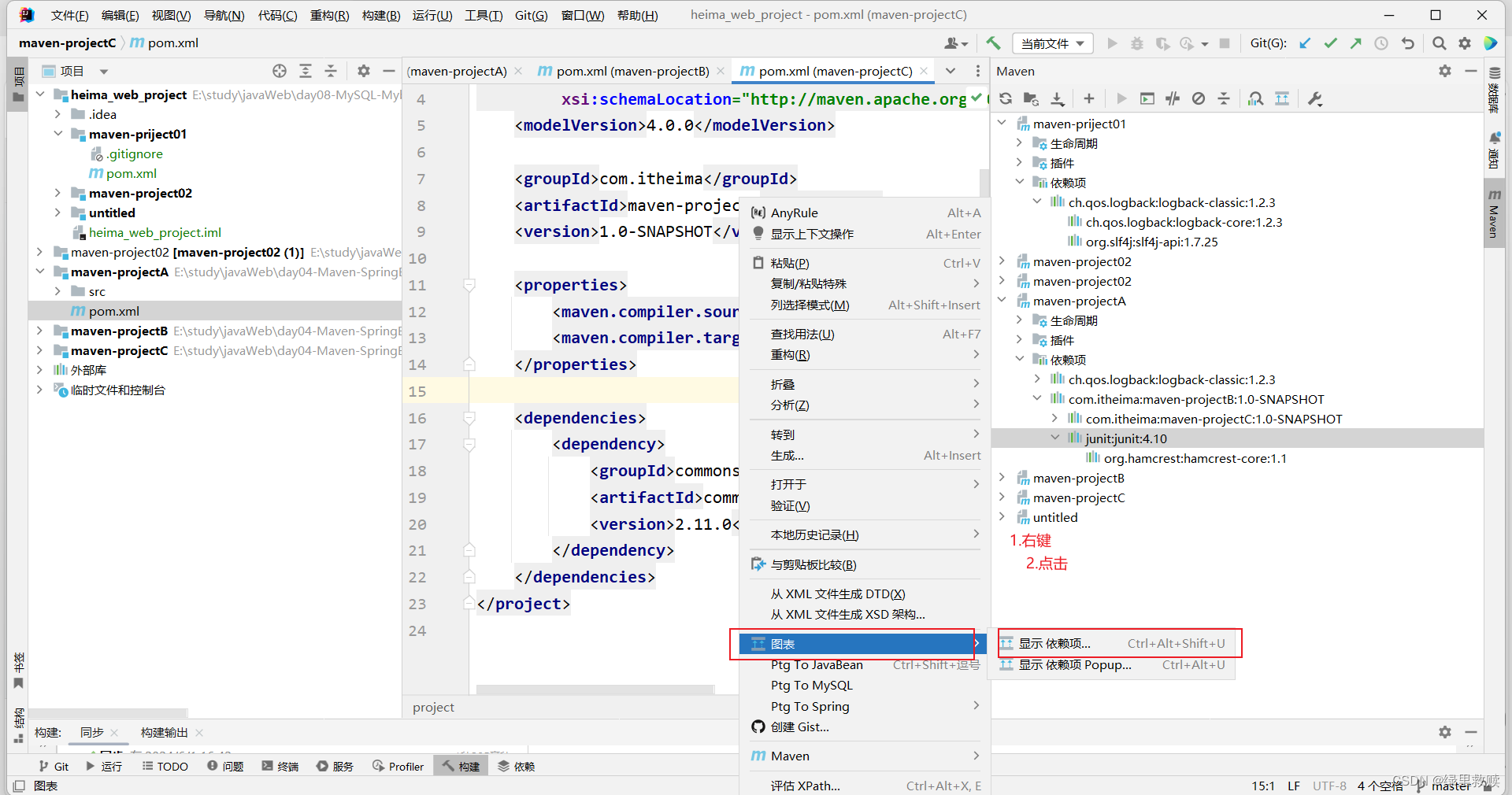Open Search Everywhere magnifier
The image size is (1512, 795).
click(1439, 43)
